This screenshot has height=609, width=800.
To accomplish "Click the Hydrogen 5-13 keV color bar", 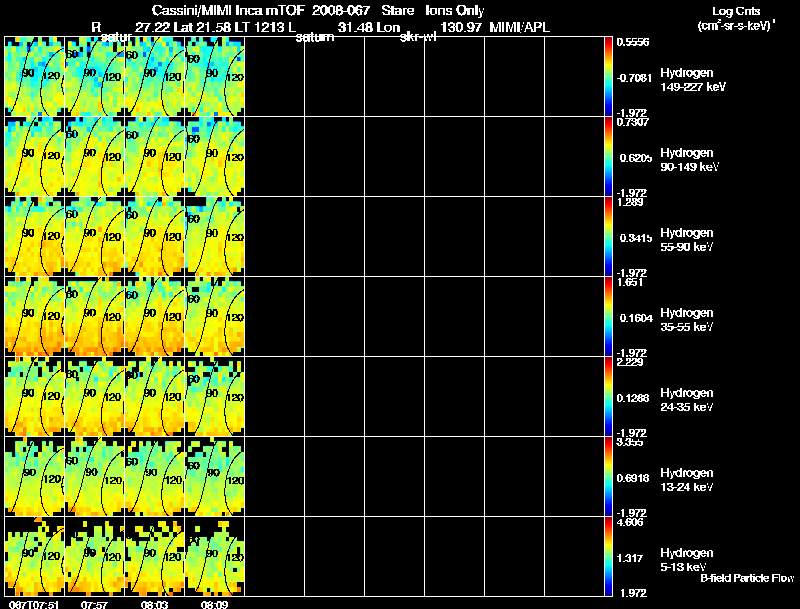I will [608, 556].
